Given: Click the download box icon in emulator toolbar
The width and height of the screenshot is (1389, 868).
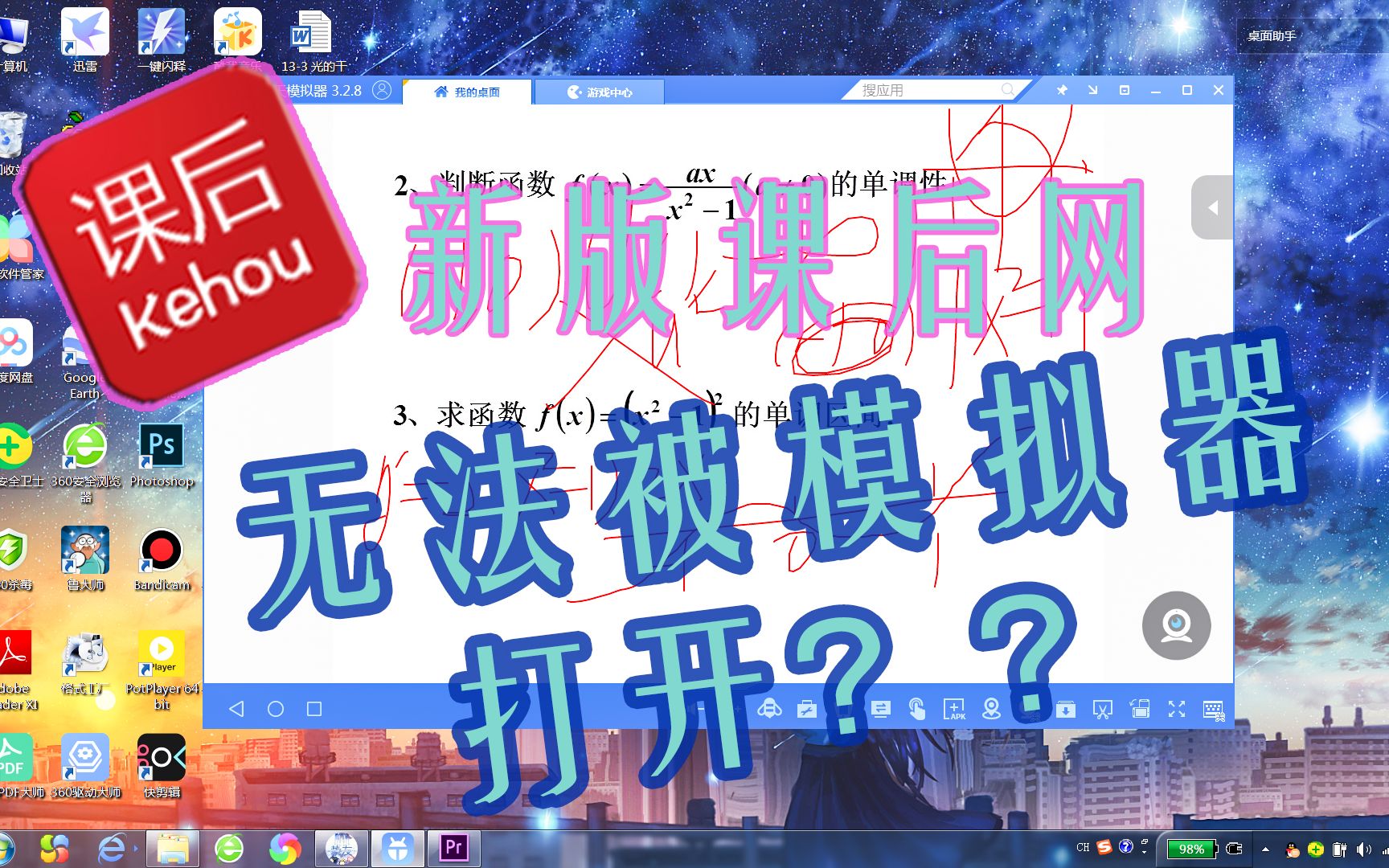Looking at the screenshot, I should (1066, 709).
